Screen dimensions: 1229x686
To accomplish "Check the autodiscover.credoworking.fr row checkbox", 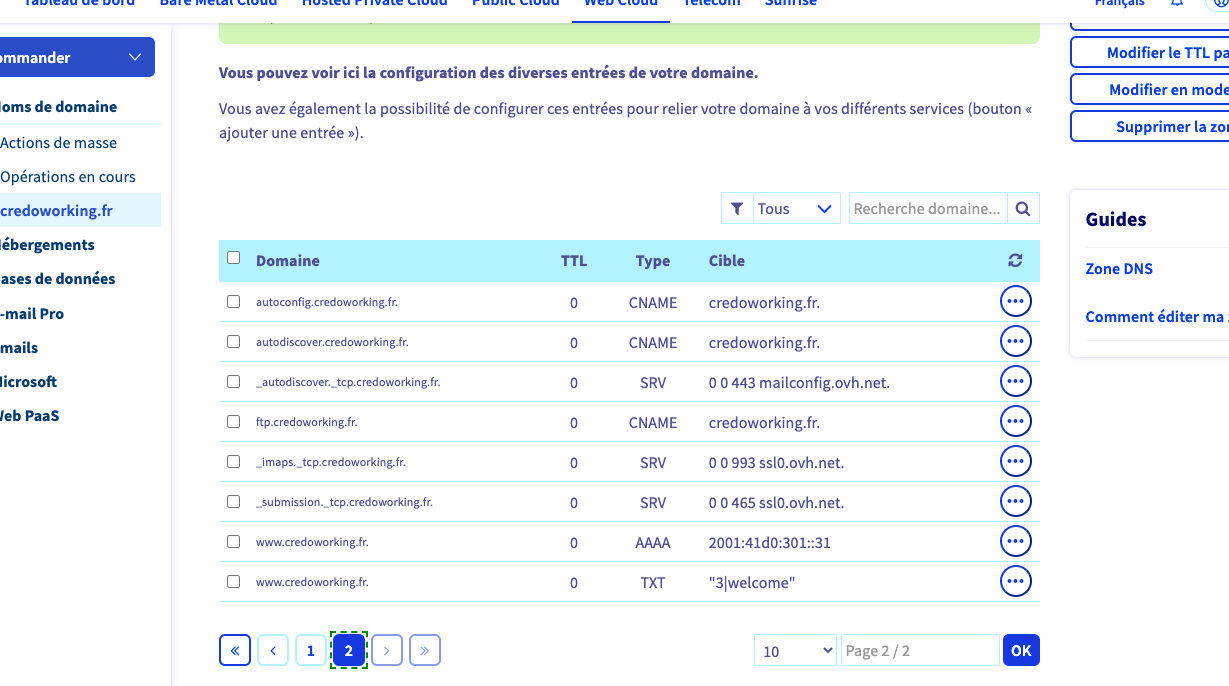I will point(234,342).
